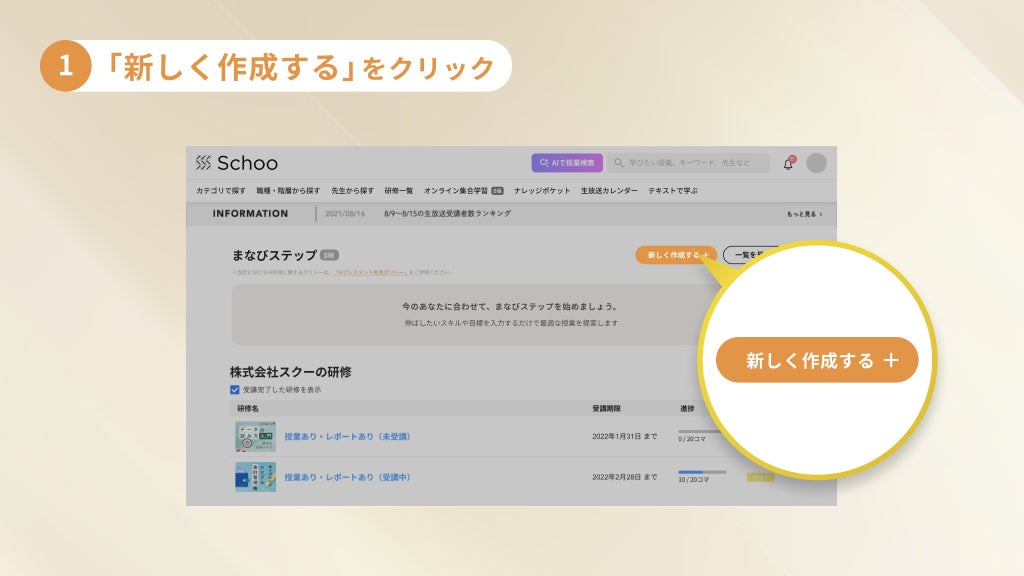Click the 0/20コマ progress bar

(x=700, y=432)
